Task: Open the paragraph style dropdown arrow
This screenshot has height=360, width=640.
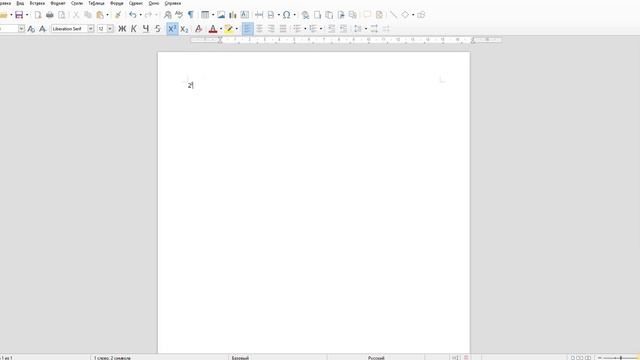Action: 21,29
